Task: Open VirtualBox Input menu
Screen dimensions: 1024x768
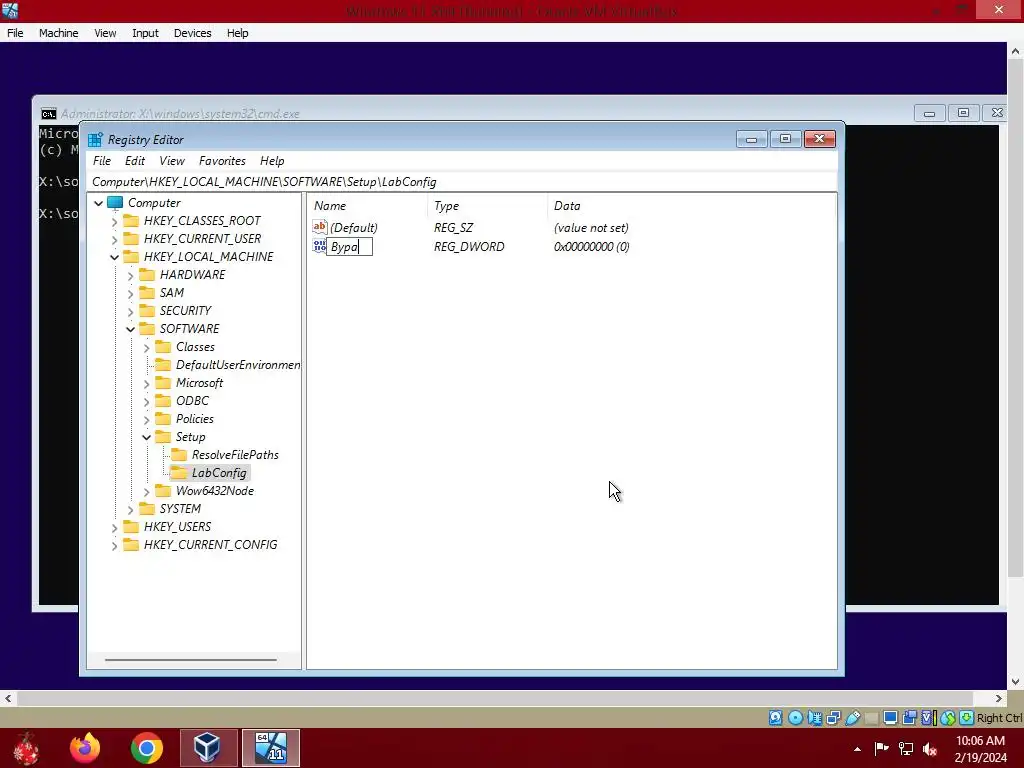Action: (x=145, y=33)
